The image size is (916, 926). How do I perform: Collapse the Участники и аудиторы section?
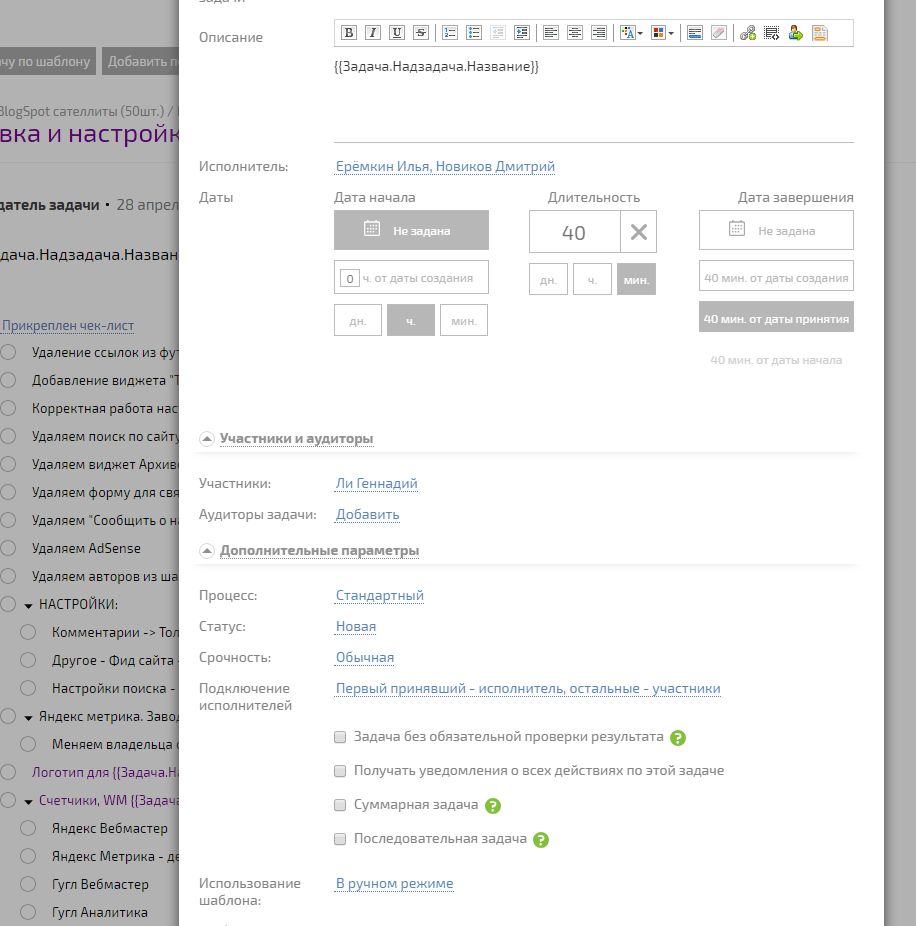tap(207, 439)
